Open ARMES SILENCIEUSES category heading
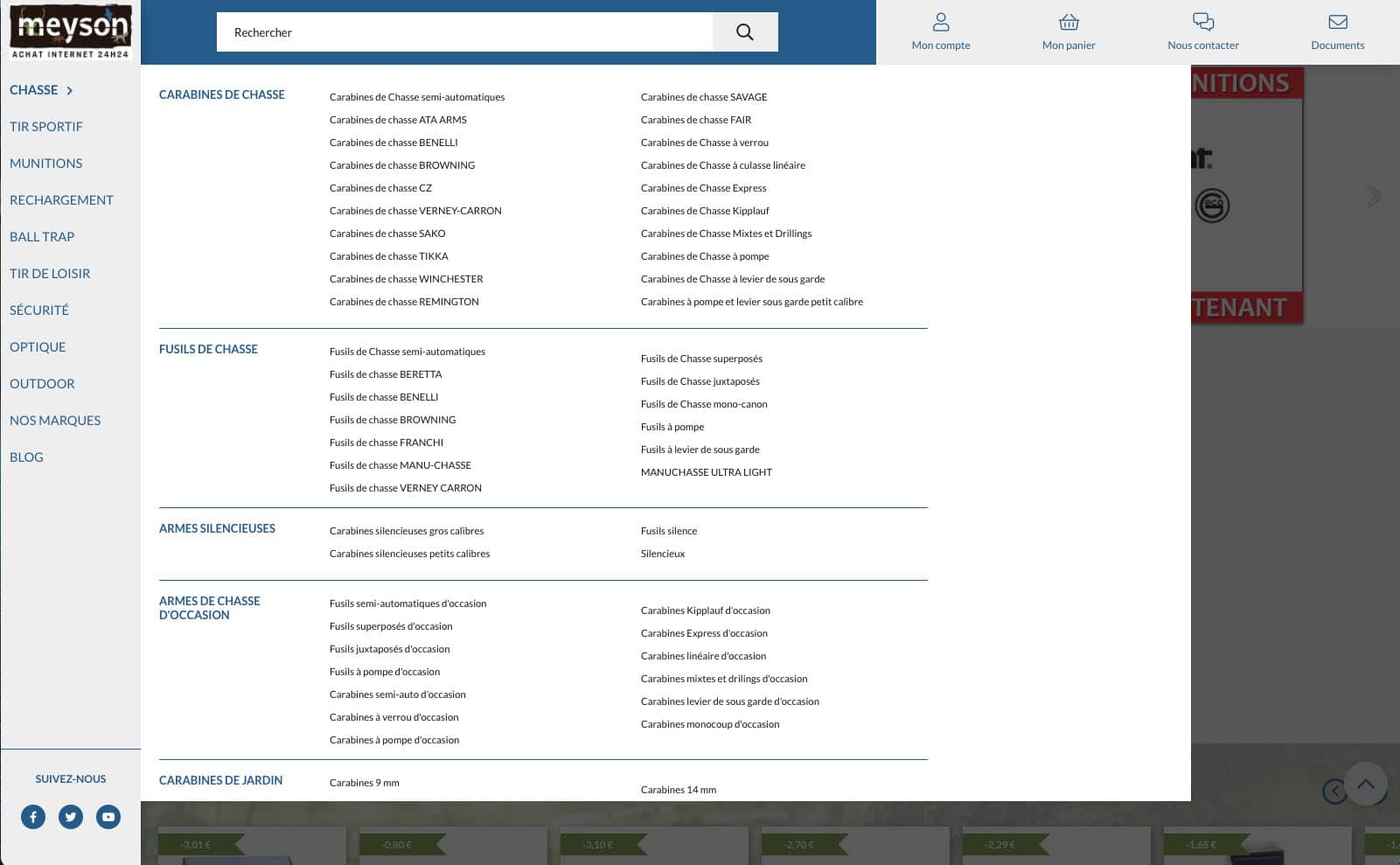 tap(217, 528)
